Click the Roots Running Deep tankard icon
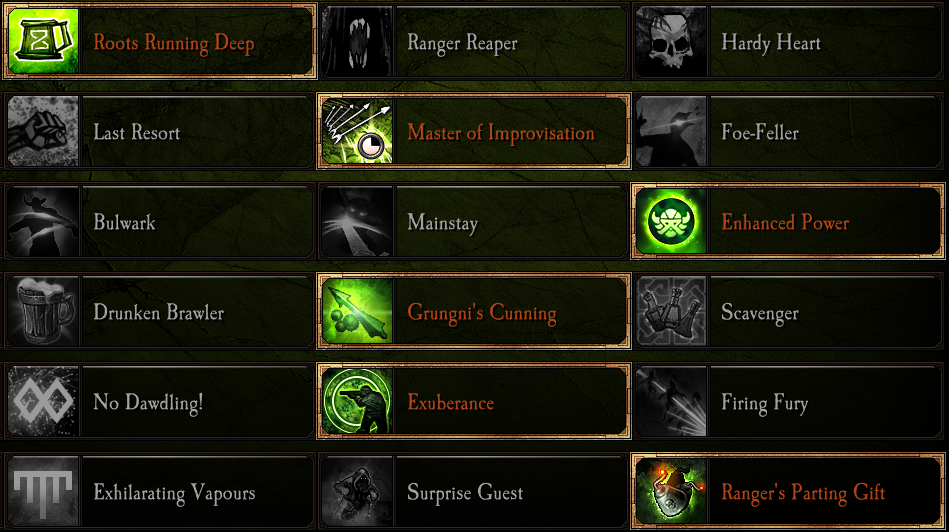This screenshot has height=532, width=949. pyautogui.click(x=43, y=41)
